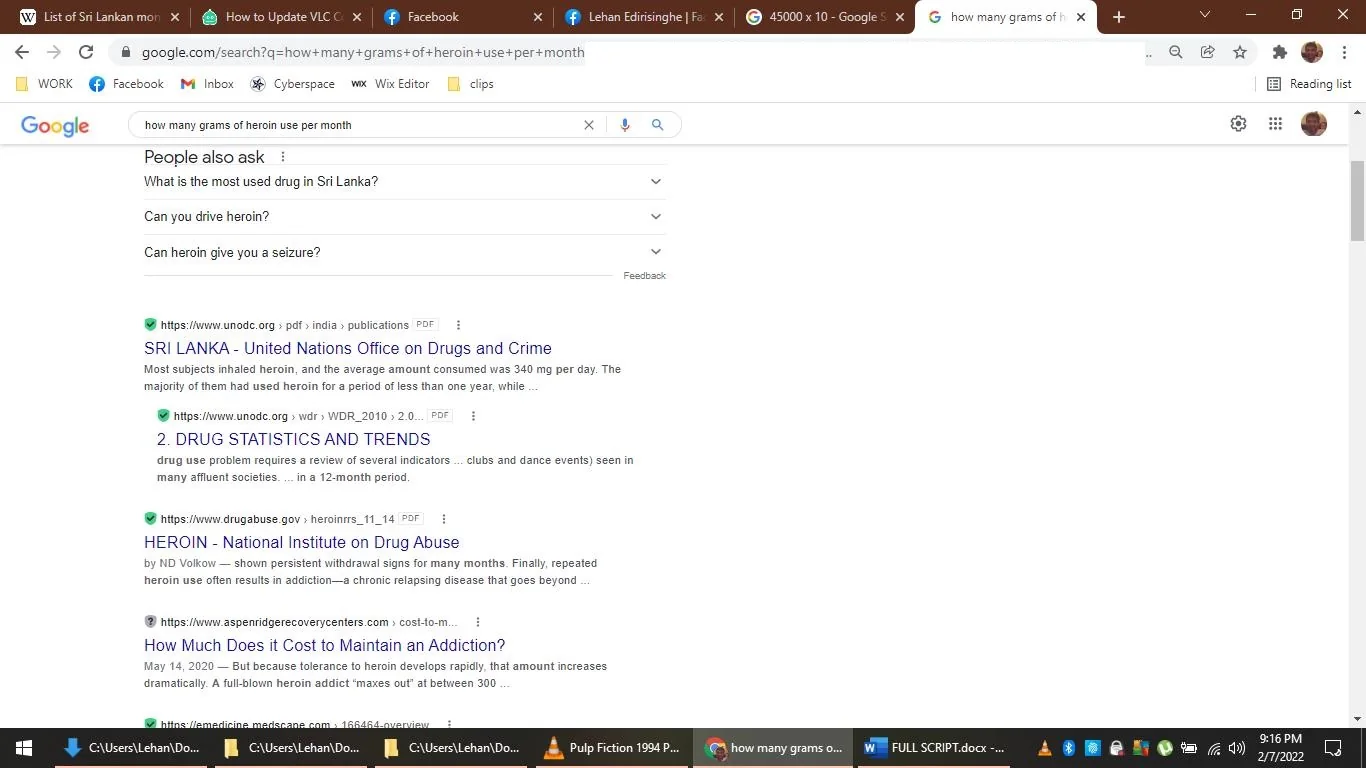Switch to the Lehan Edirisinghe tab
The image size is (1366, 768).
click(643, 17)
